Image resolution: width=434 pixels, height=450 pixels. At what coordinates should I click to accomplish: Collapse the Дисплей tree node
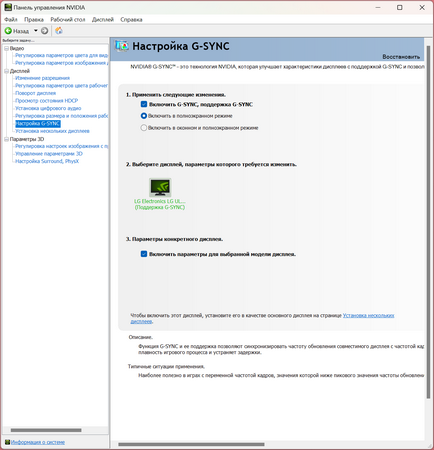6,71
